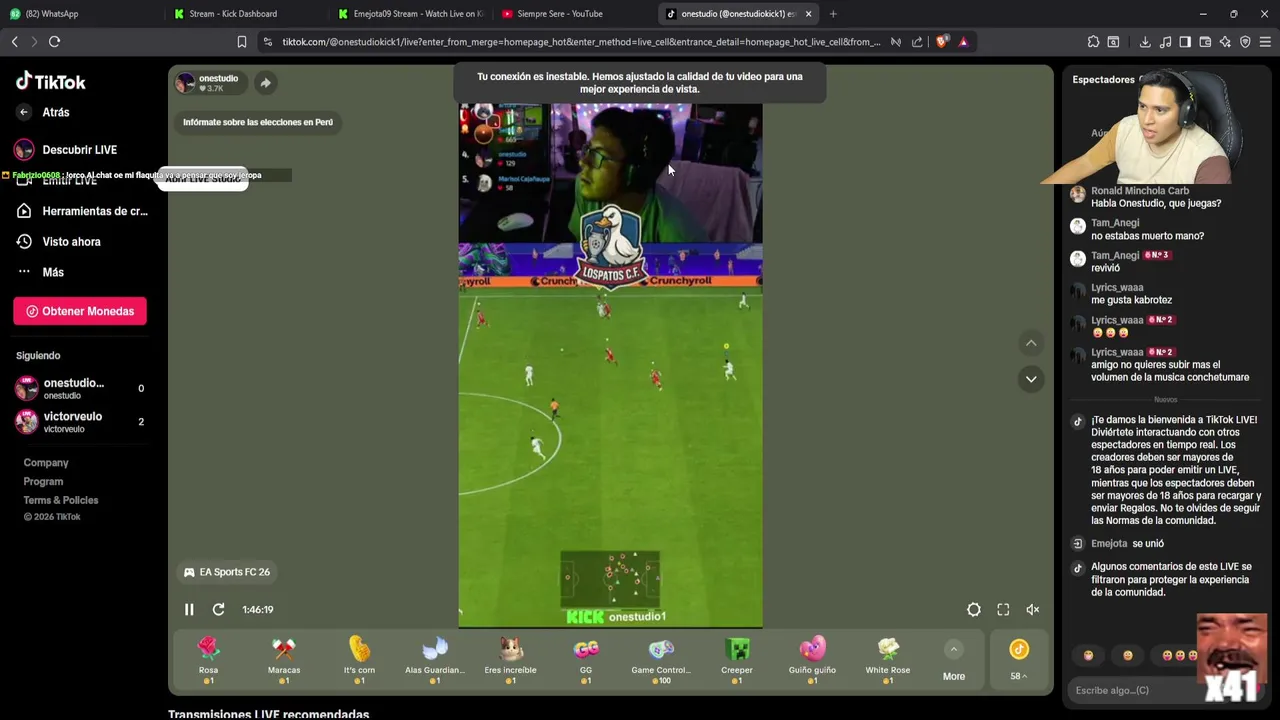This screenshot has width=1280, height=720.
Task: Open the browser main menu
Action: click(x=1265, y=42)
